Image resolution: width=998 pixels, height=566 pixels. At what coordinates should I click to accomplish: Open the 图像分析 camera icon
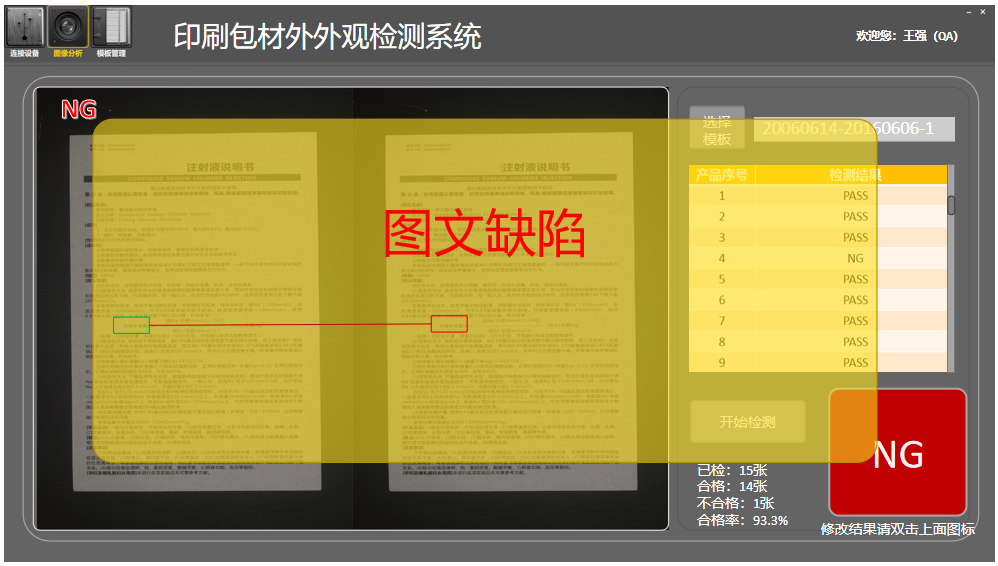tap(68, 28)
